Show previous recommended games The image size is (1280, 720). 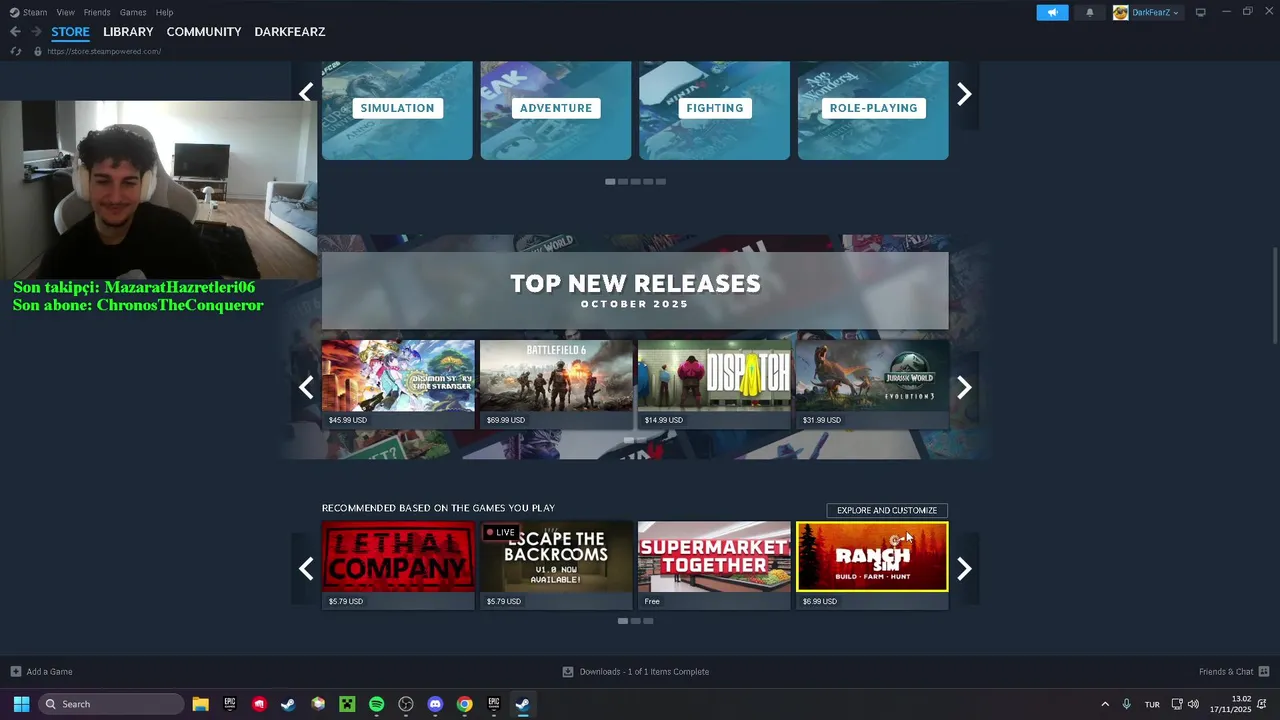306,568
